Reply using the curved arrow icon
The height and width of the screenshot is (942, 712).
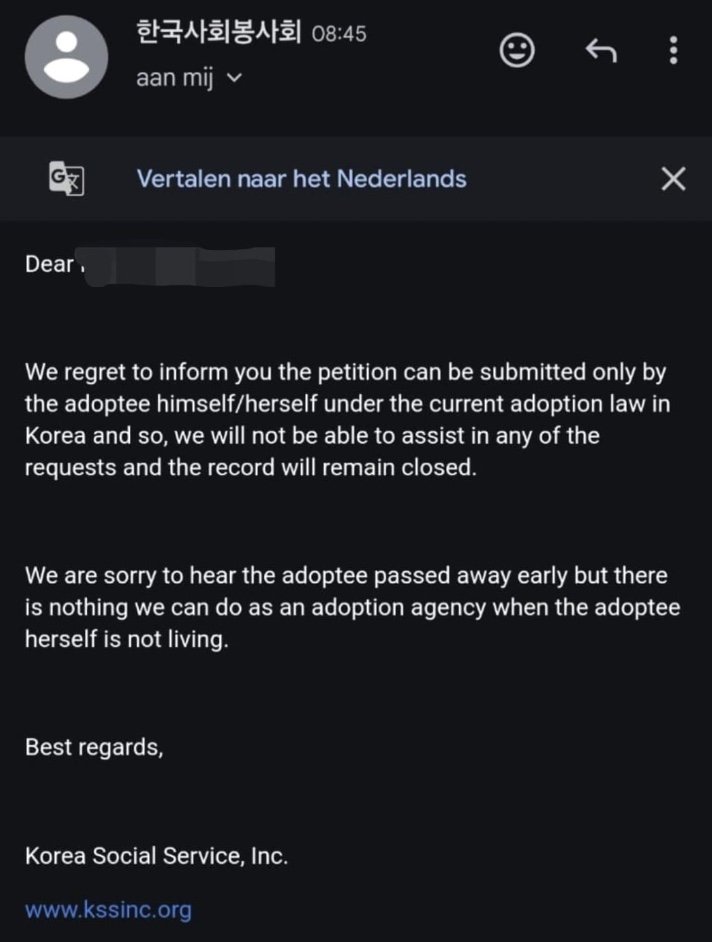tap(601, 50)
